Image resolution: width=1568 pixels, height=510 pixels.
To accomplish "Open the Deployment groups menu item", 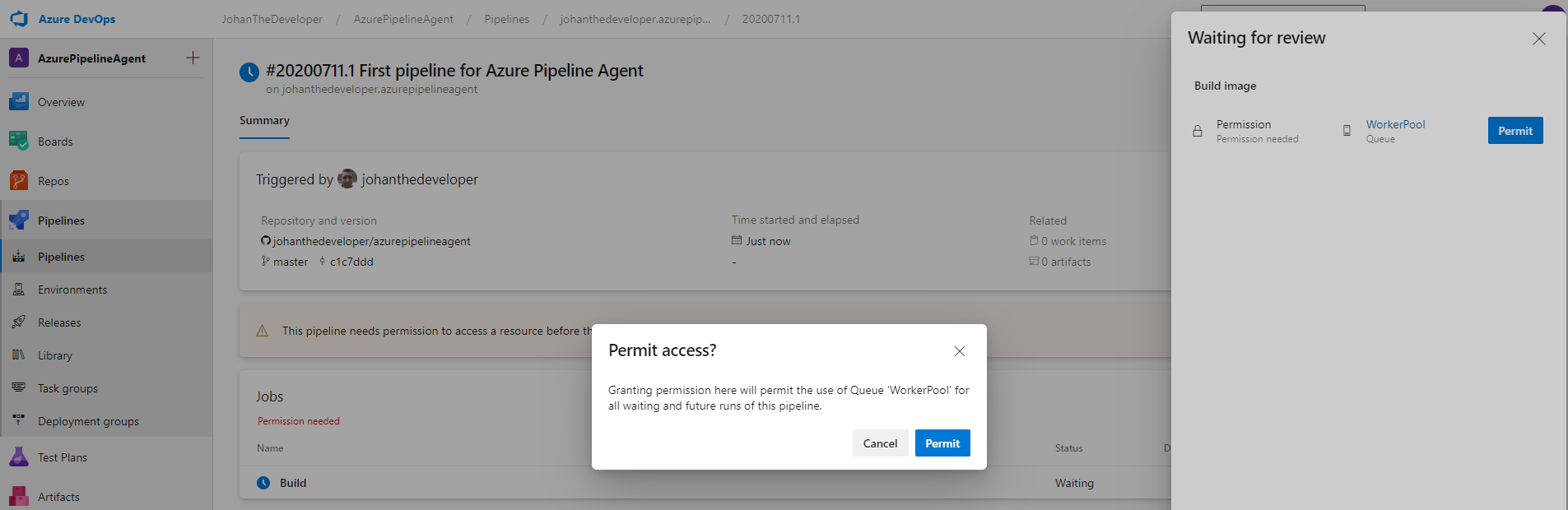I will (x=88, y=421).
